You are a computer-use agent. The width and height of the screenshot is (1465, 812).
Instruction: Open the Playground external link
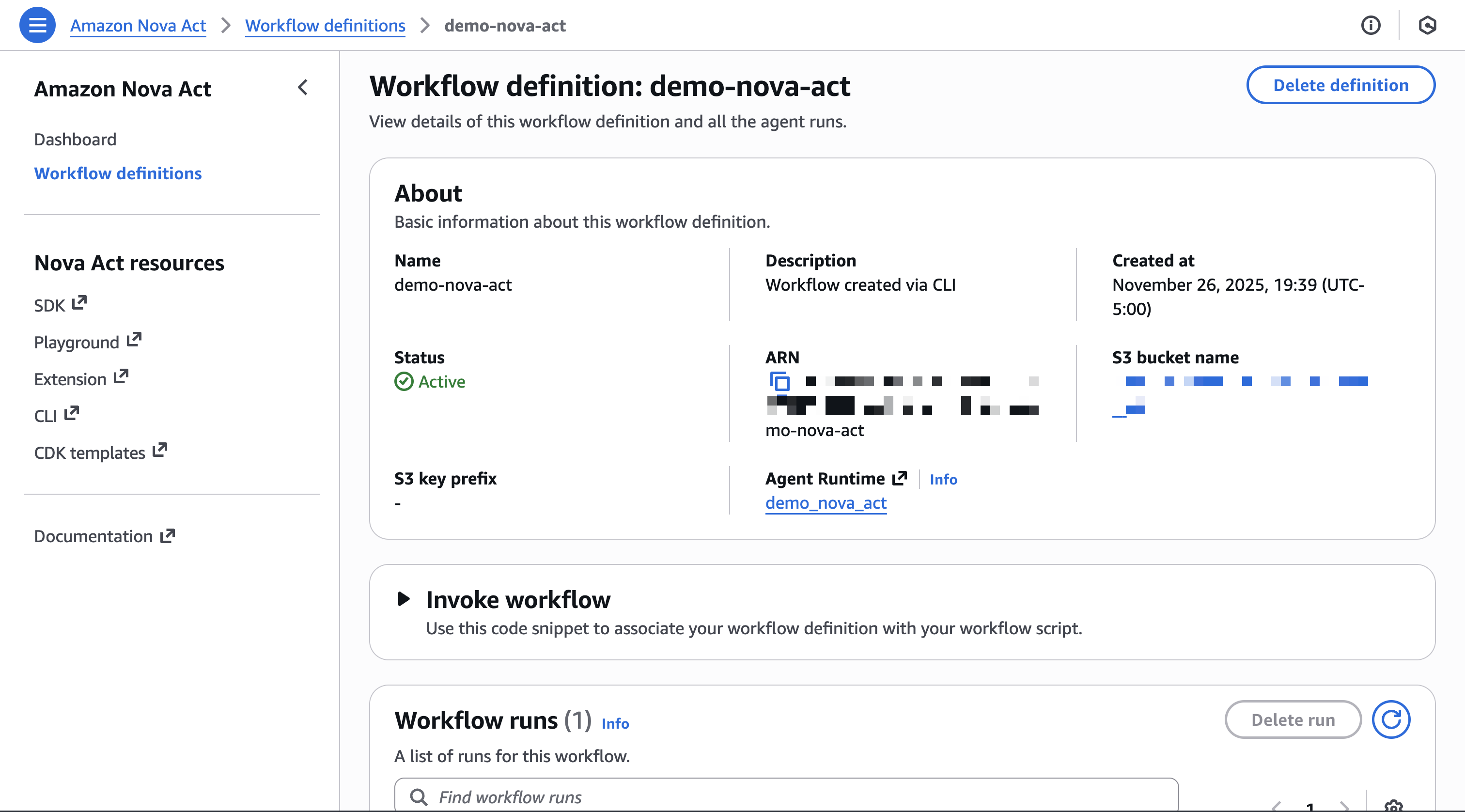(87, 342)
